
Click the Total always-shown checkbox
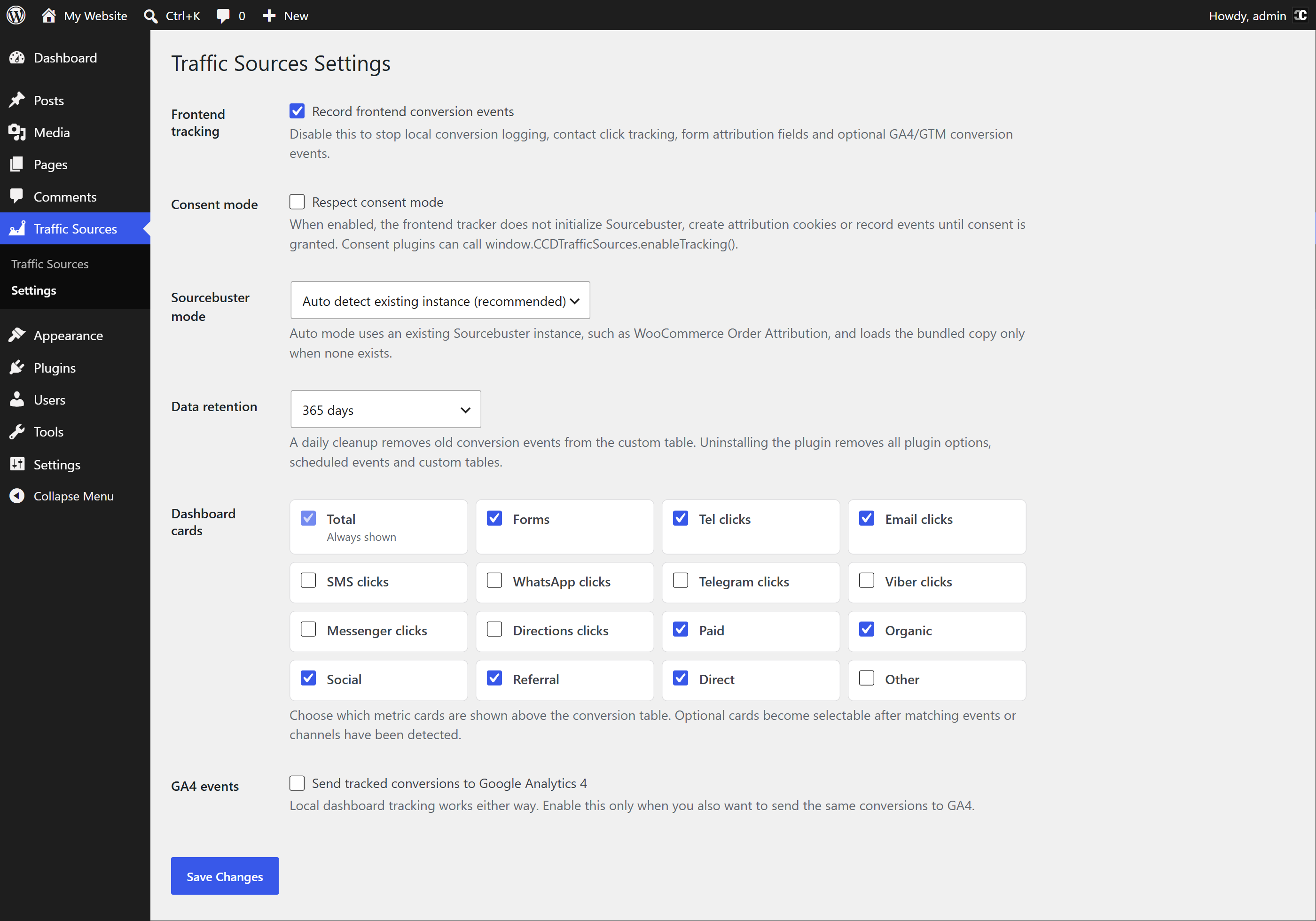coord(308,518)
